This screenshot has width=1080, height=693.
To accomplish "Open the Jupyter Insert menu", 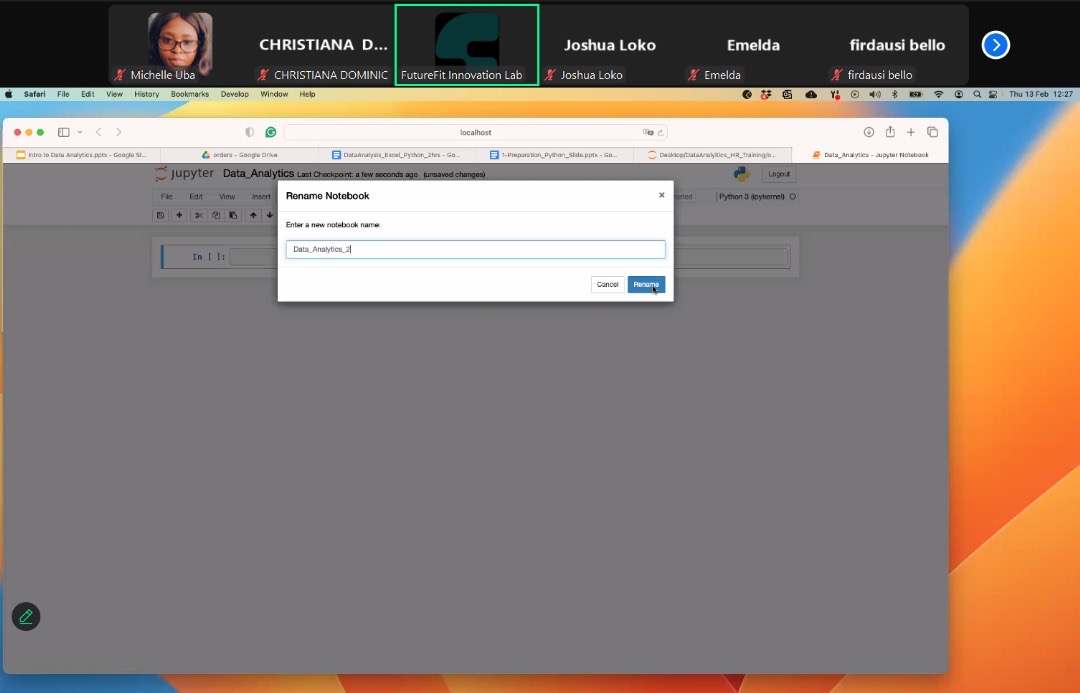I will pos(261,197).
